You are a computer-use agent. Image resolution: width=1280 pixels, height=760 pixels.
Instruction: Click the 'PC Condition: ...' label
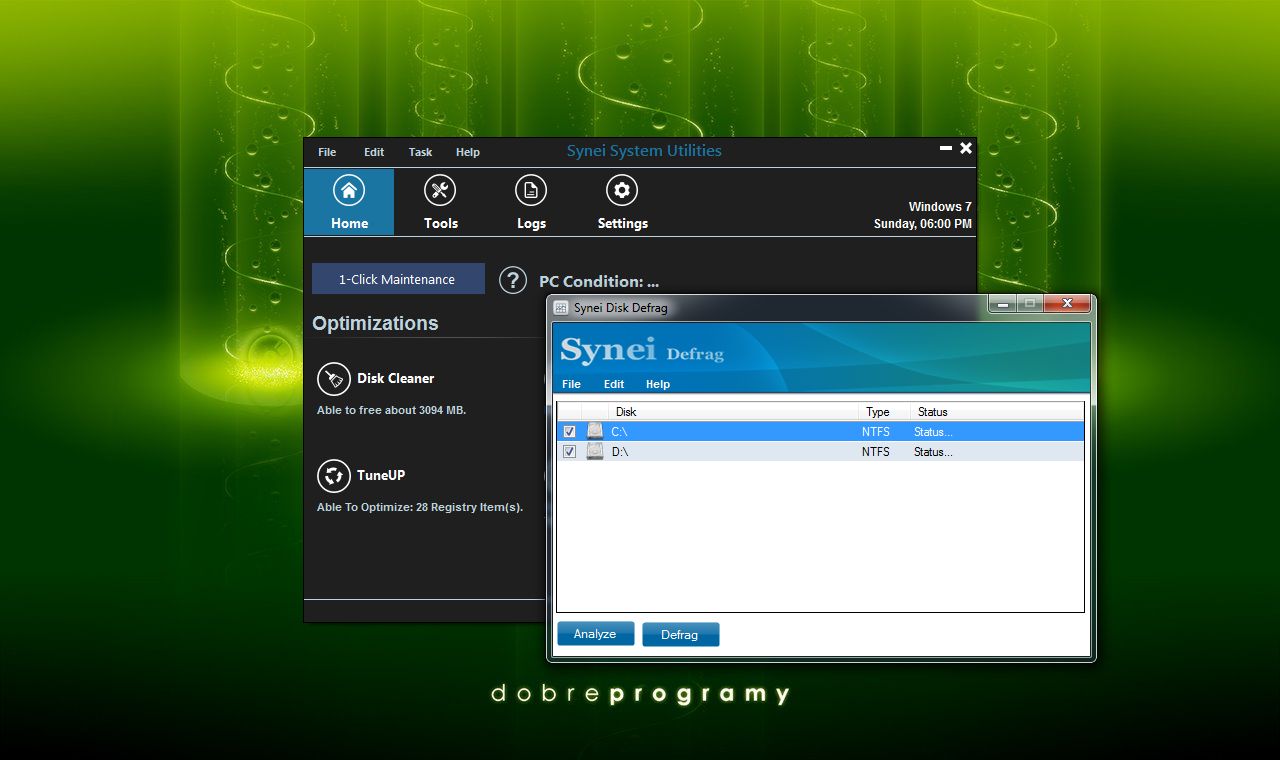click(598, 281)
